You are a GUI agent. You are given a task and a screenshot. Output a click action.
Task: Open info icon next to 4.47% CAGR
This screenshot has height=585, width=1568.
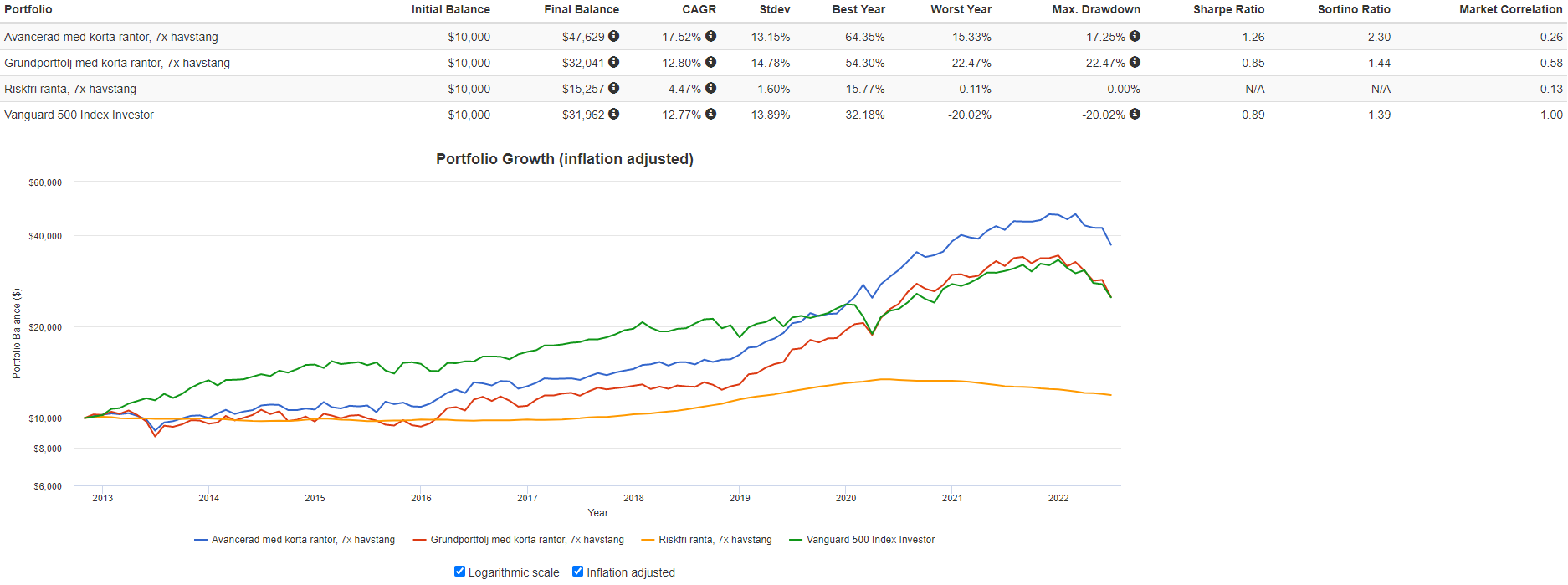(x=710, y=88)
